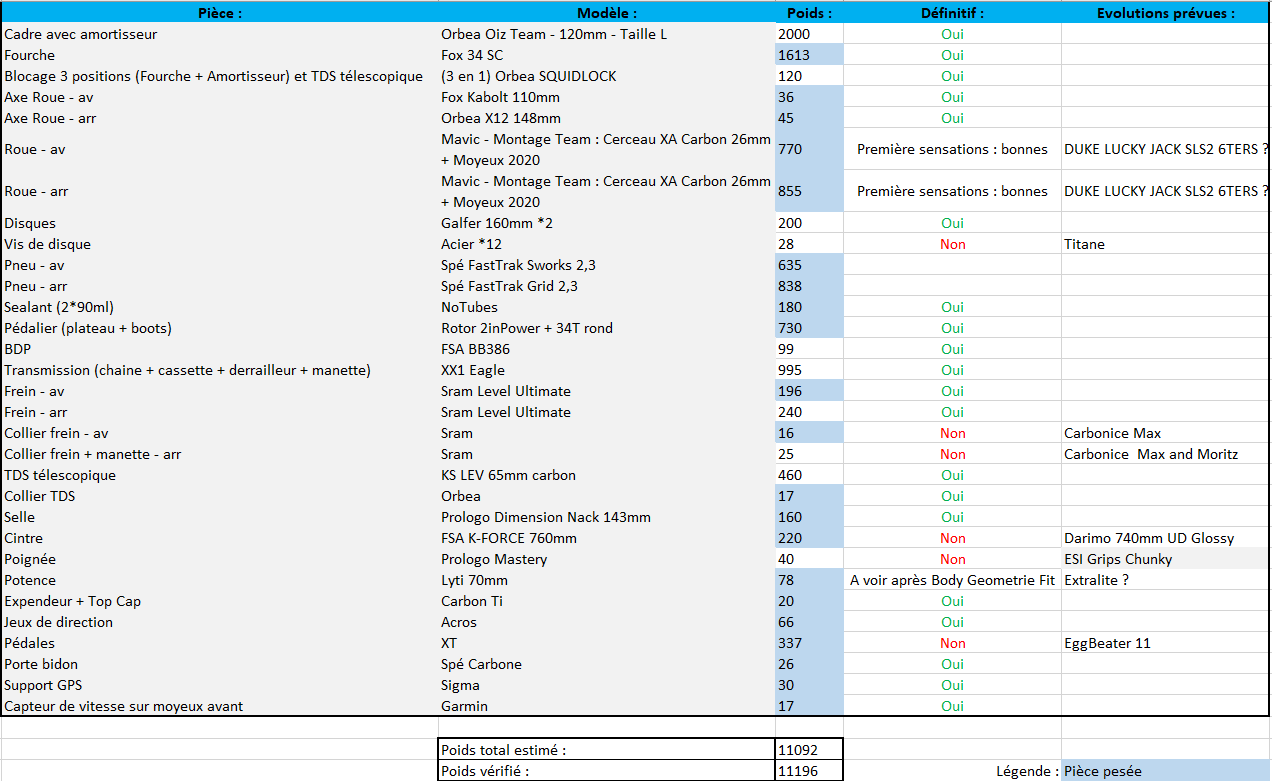Select the Pédales model "XT"
Viewport: 1272px width, 781px height.
[606, 643]
